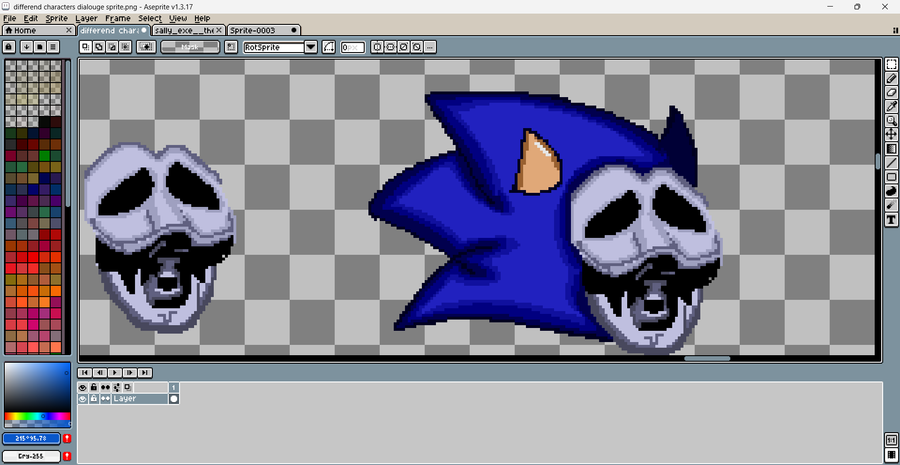The width and height of the screenshot is (900, 465).
Task: Click the foreground color button
Action: (x=32, y=439)
